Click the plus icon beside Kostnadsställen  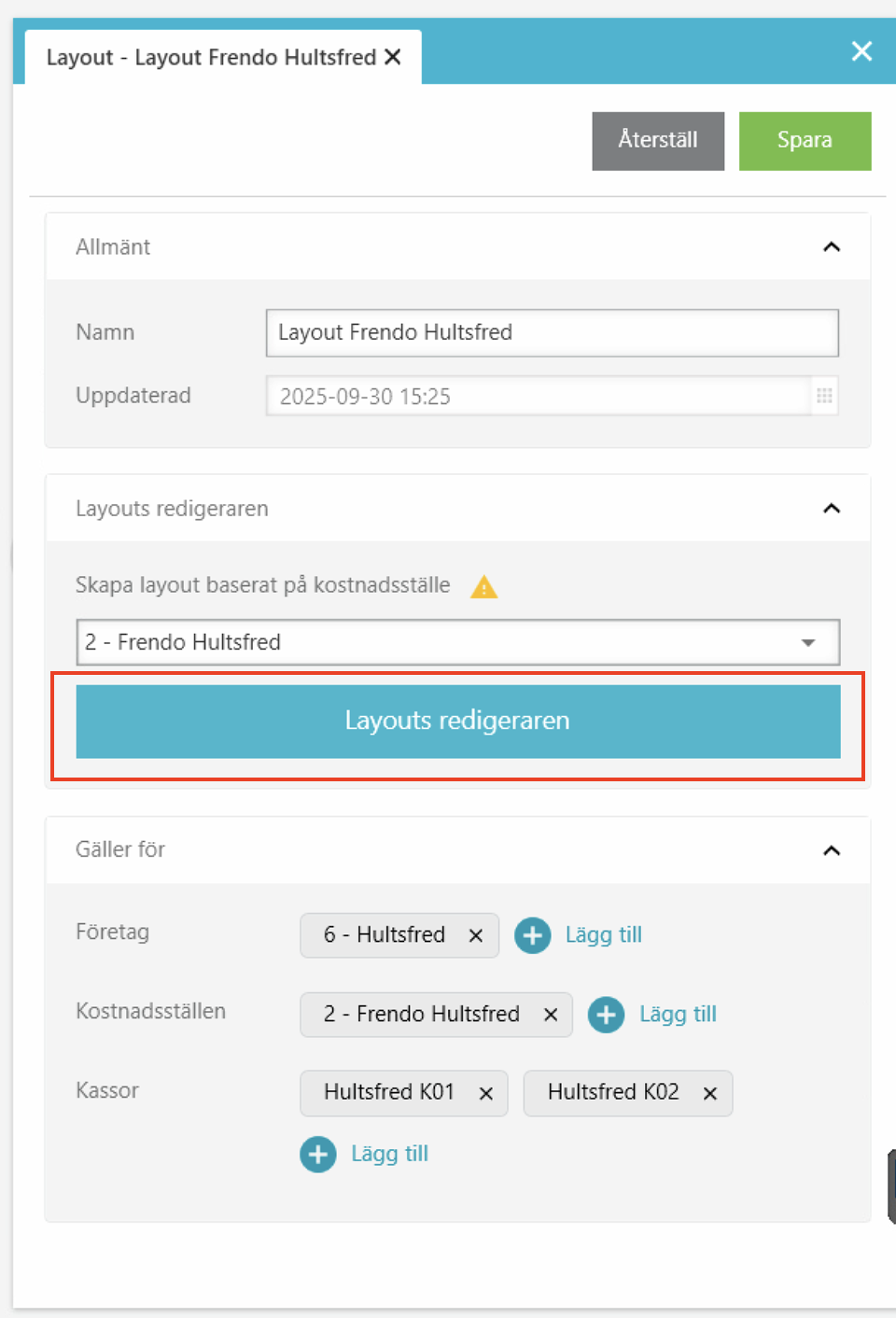click(x=606, y=1015)
